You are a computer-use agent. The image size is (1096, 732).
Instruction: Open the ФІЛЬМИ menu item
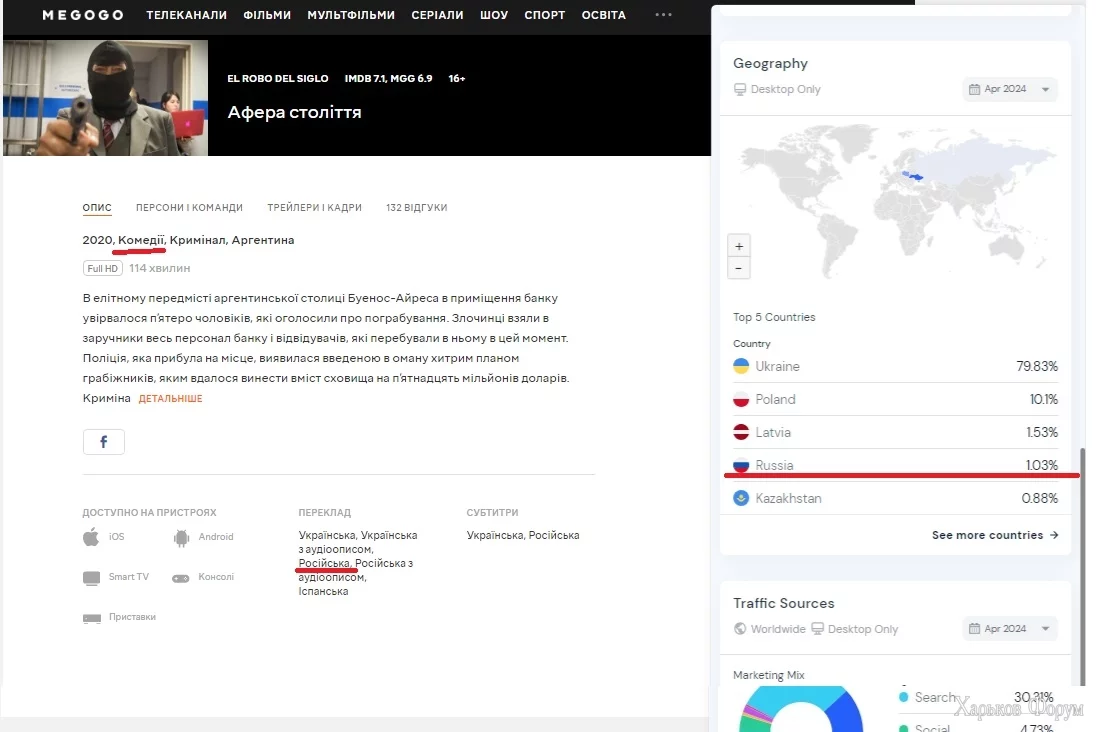tap(267, 15)
